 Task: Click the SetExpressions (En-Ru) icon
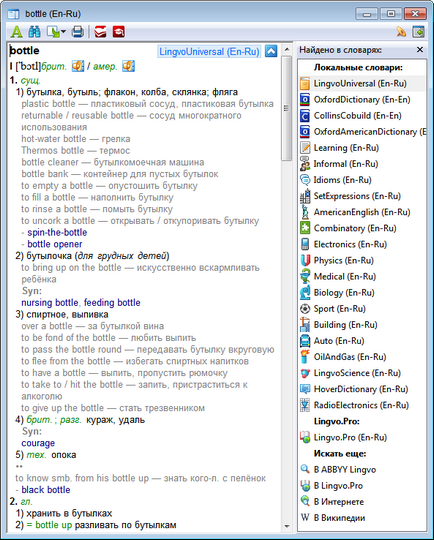pyautogui.click(x=305, y=196)
